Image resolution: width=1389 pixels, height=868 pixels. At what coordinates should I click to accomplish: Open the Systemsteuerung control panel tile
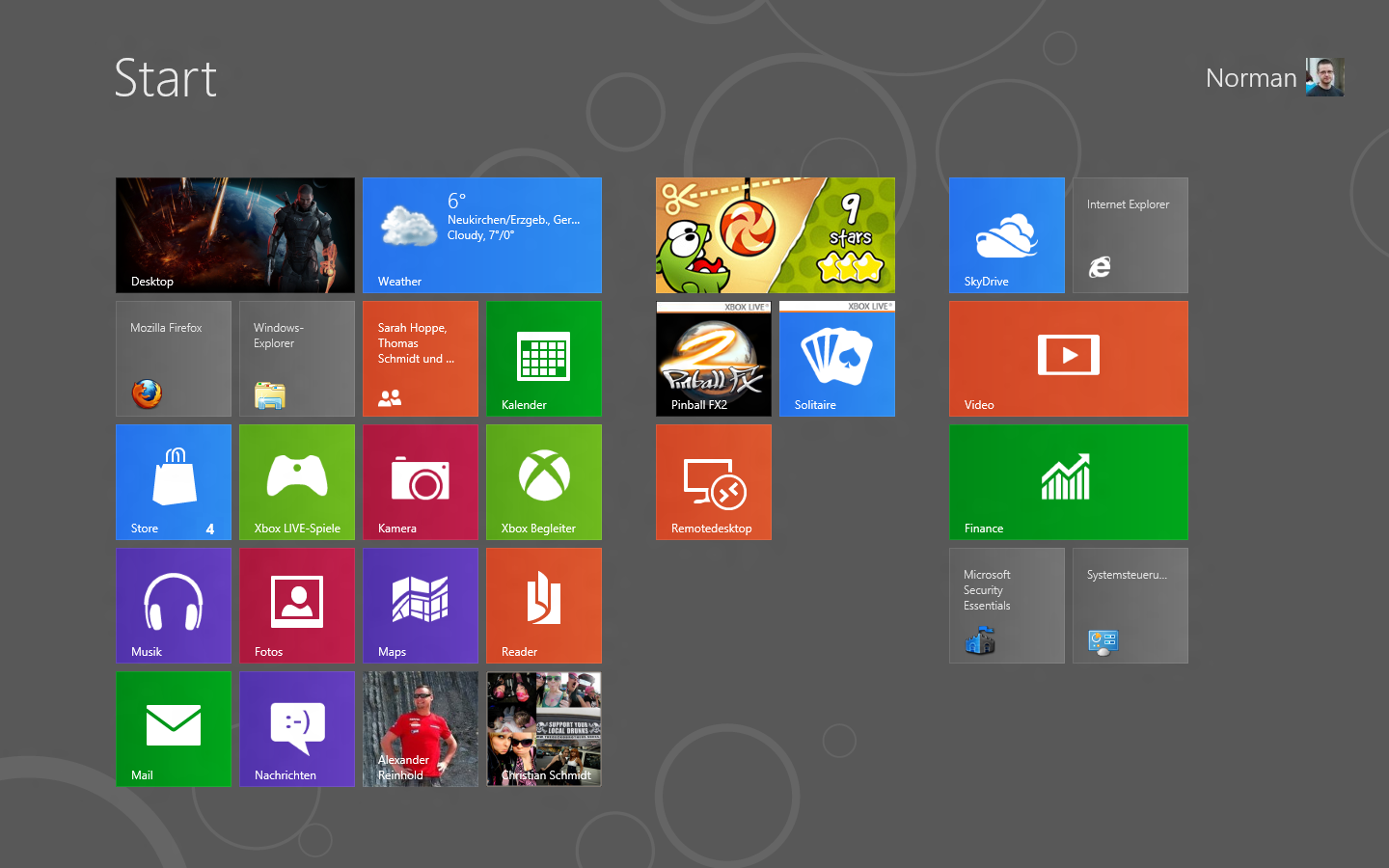pos(1130,606)
